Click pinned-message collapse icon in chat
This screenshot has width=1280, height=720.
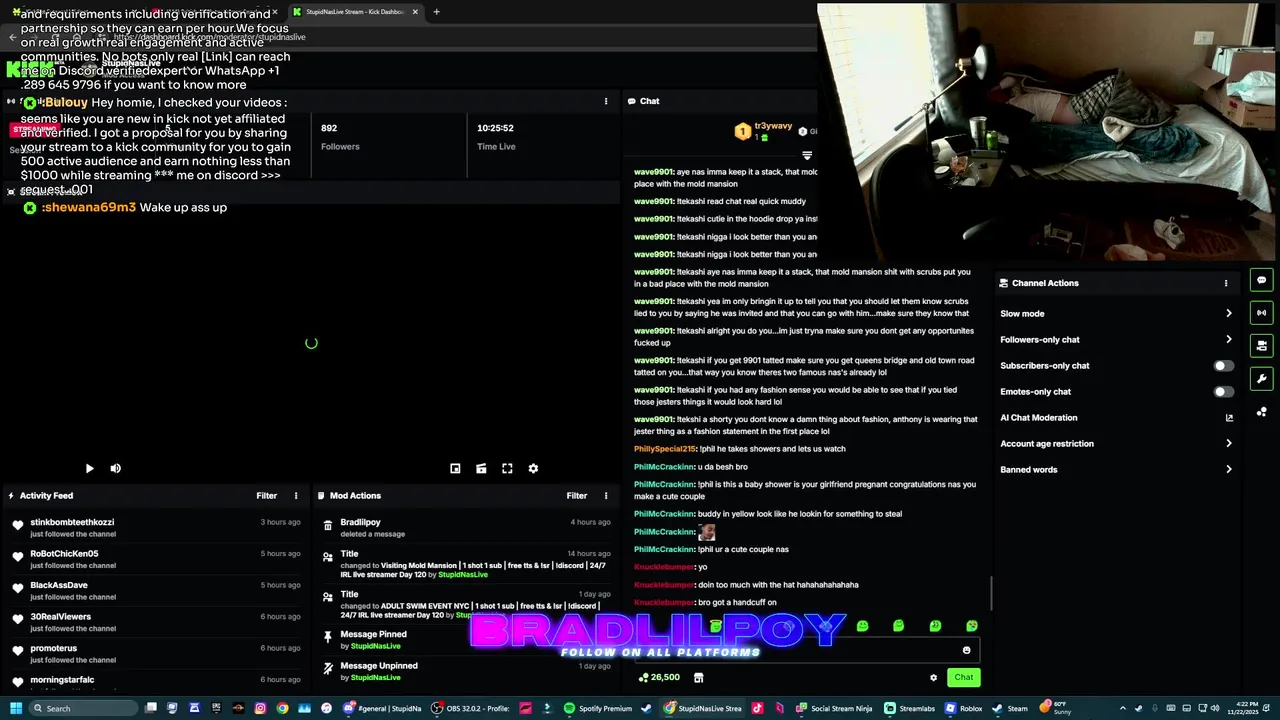[x=807, y=155]
